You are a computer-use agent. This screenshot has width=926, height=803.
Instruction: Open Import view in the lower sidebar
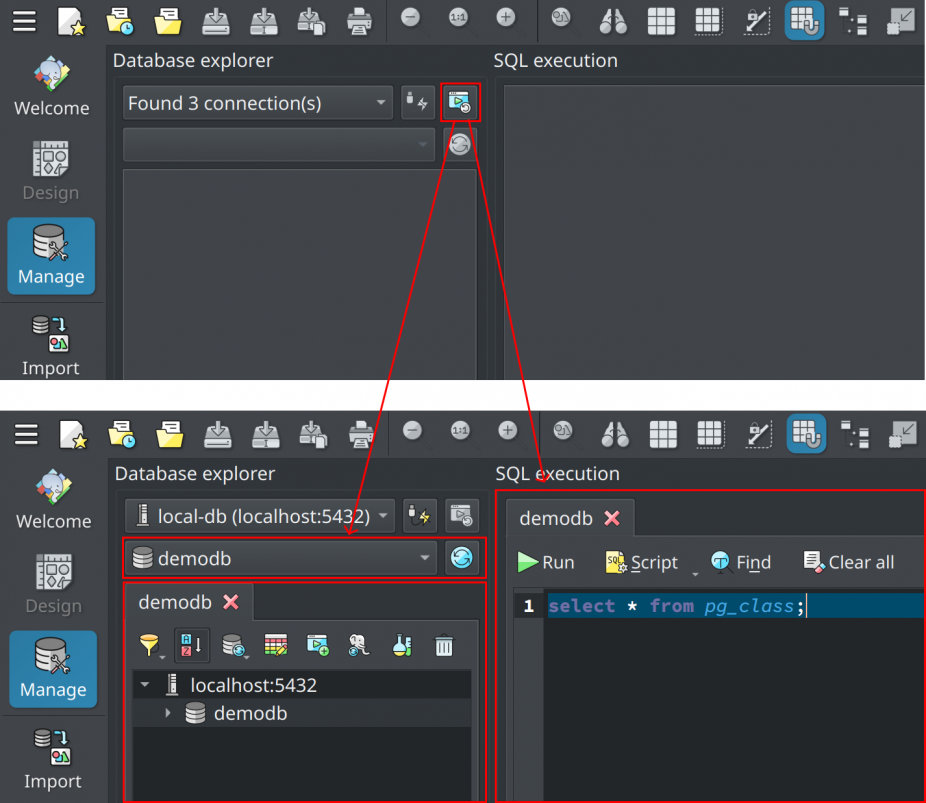[x=53, y=759]
